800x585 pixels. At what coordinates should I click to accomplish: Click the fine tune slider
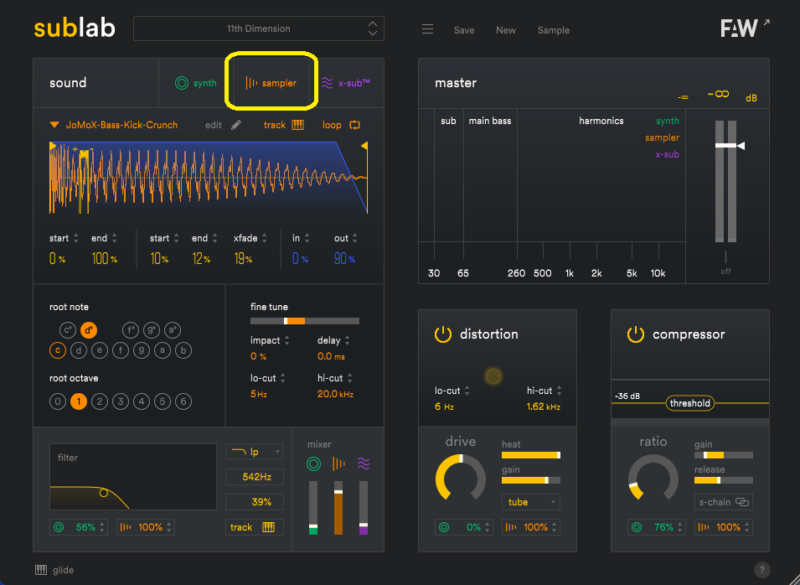[304, 321]
